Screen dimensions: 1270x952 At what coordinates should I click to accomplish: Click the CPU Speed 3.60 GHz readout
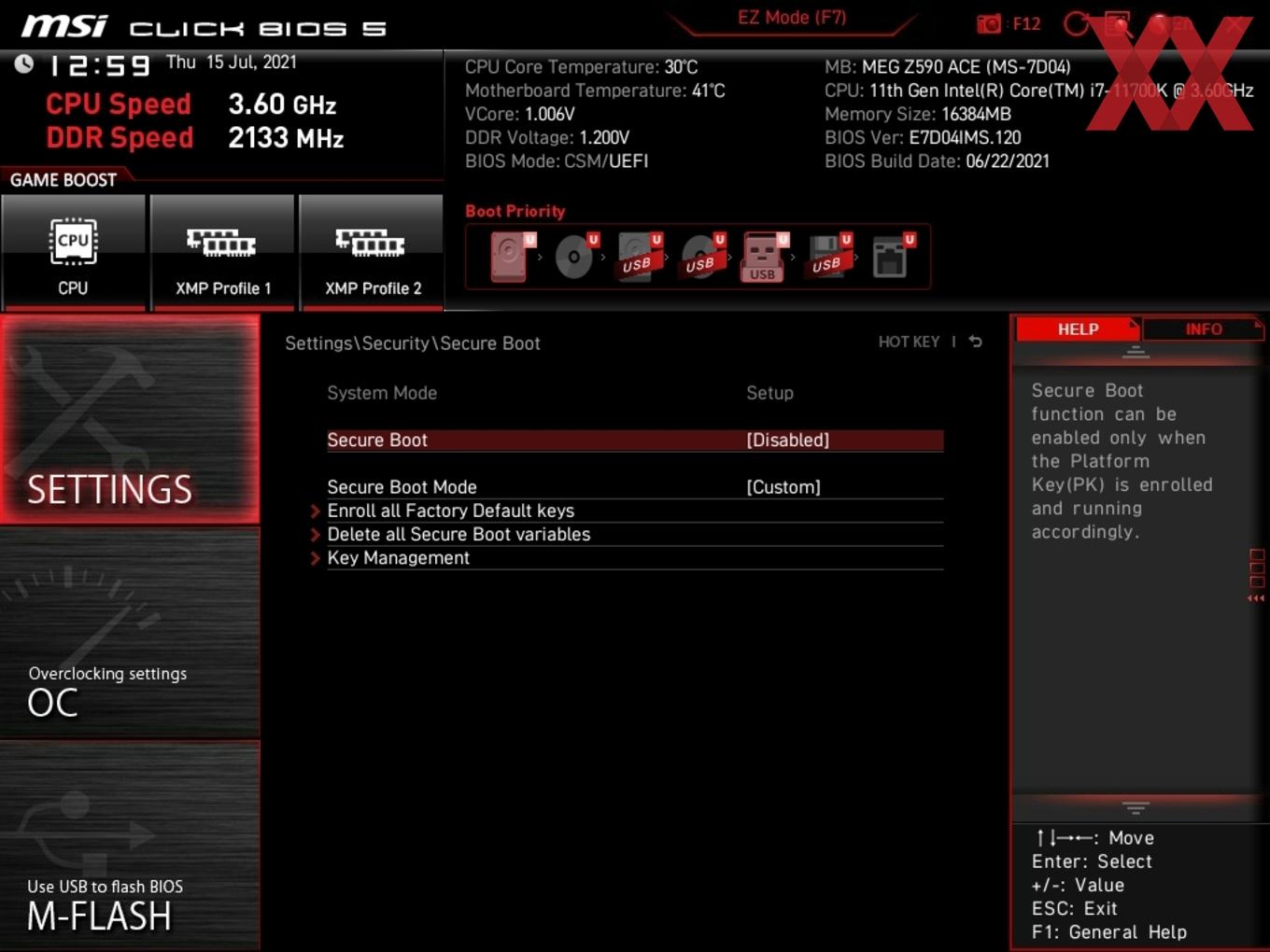click(x=191, y=105)
